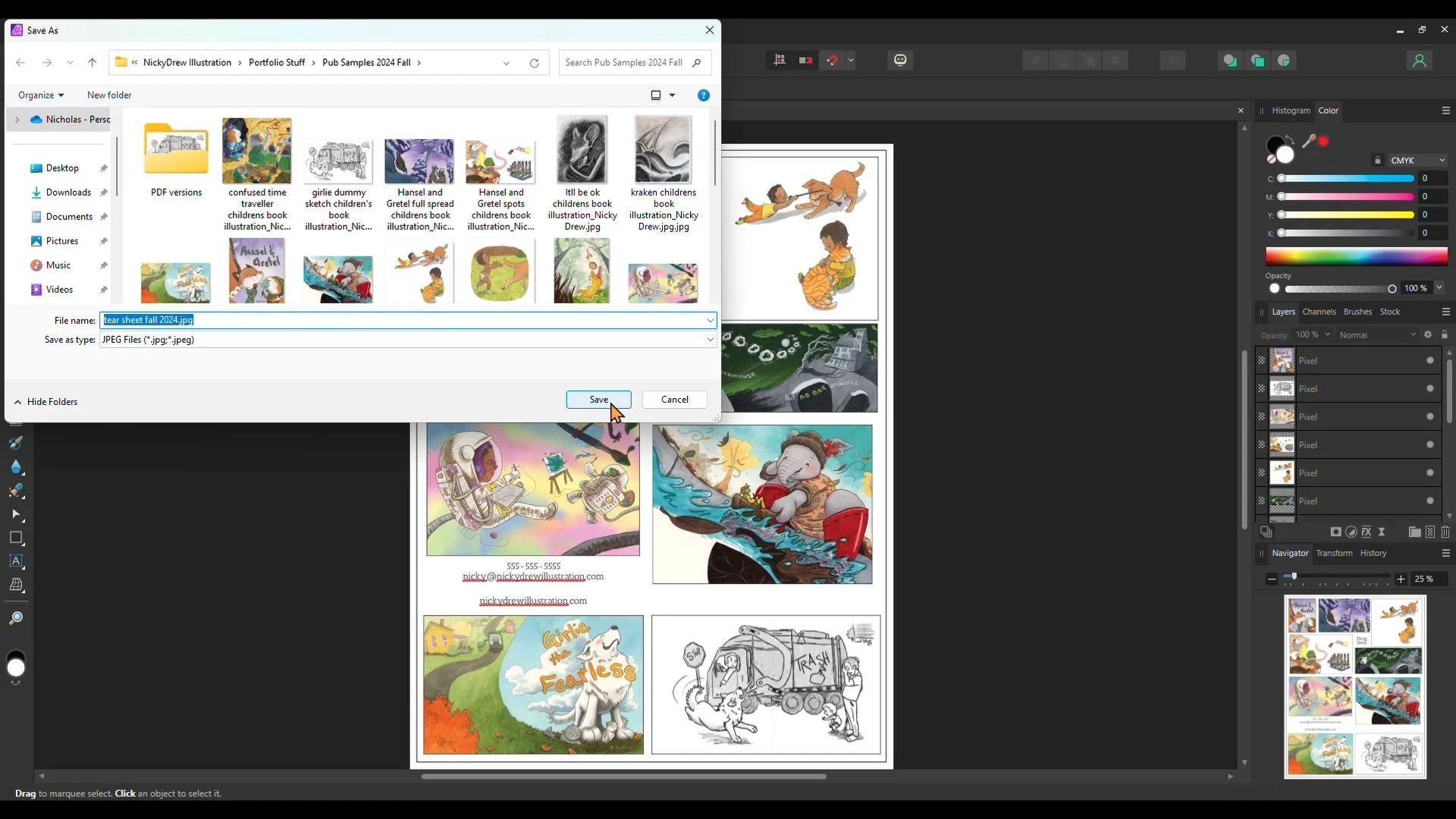This screenshot has height=819, width=1456.
Task: Switch to the Channels tab
Action: click(1319, 312)
